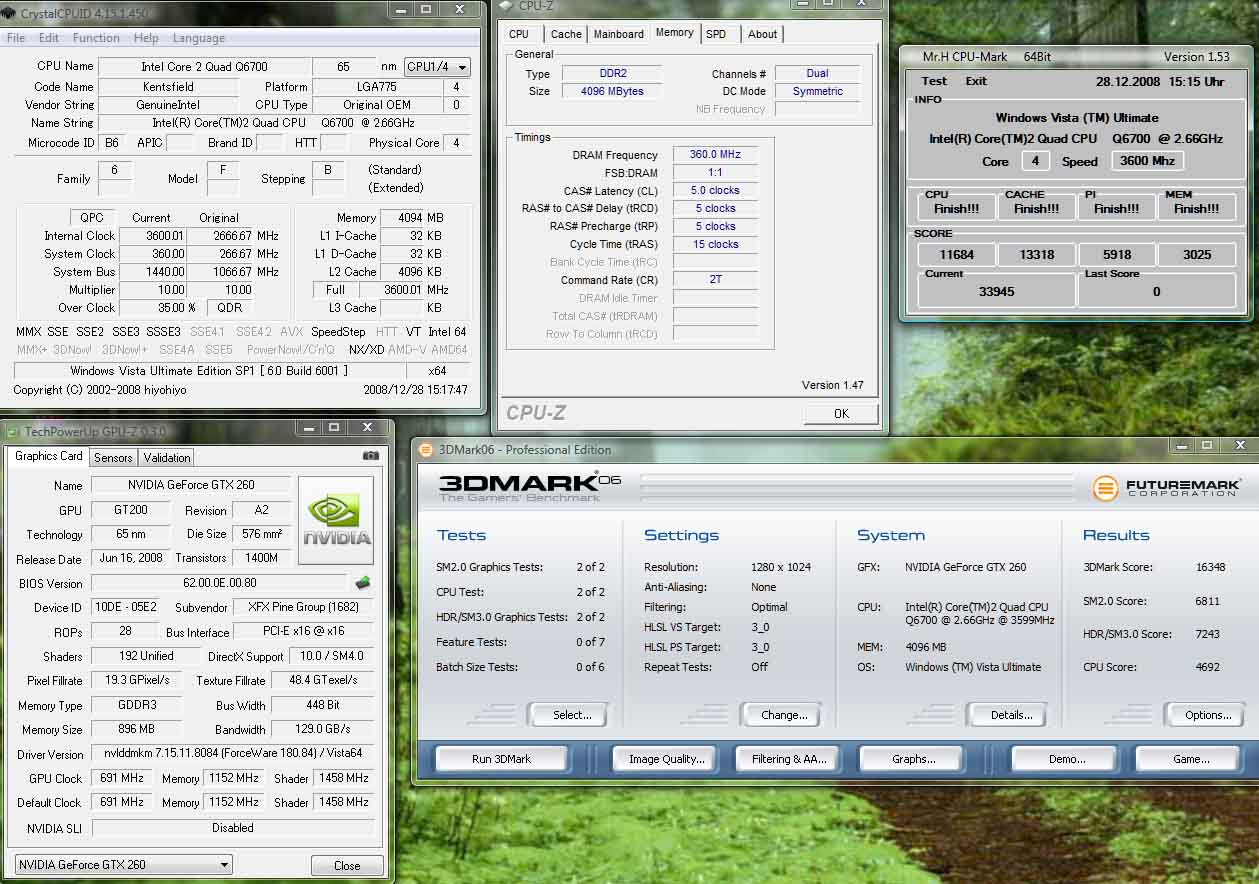Click the 3DMark06 orange title bar icon
This screenshot has height=884, width=1259.
click(425, 450)
